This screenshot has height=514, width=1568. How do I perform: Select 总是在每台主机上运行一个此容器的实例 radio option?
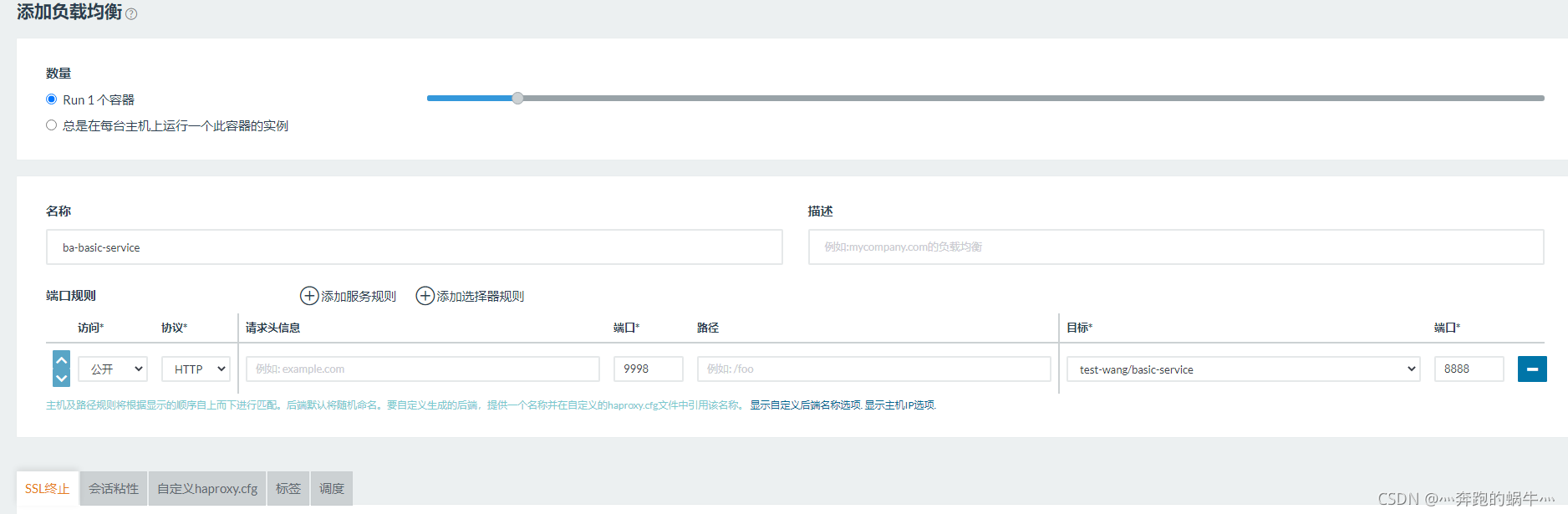51,125
